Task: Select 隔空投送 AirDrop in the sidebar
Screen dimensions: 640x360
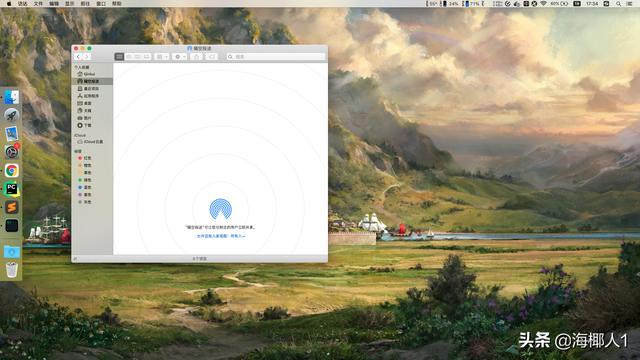Action: (x=92, y=81)
